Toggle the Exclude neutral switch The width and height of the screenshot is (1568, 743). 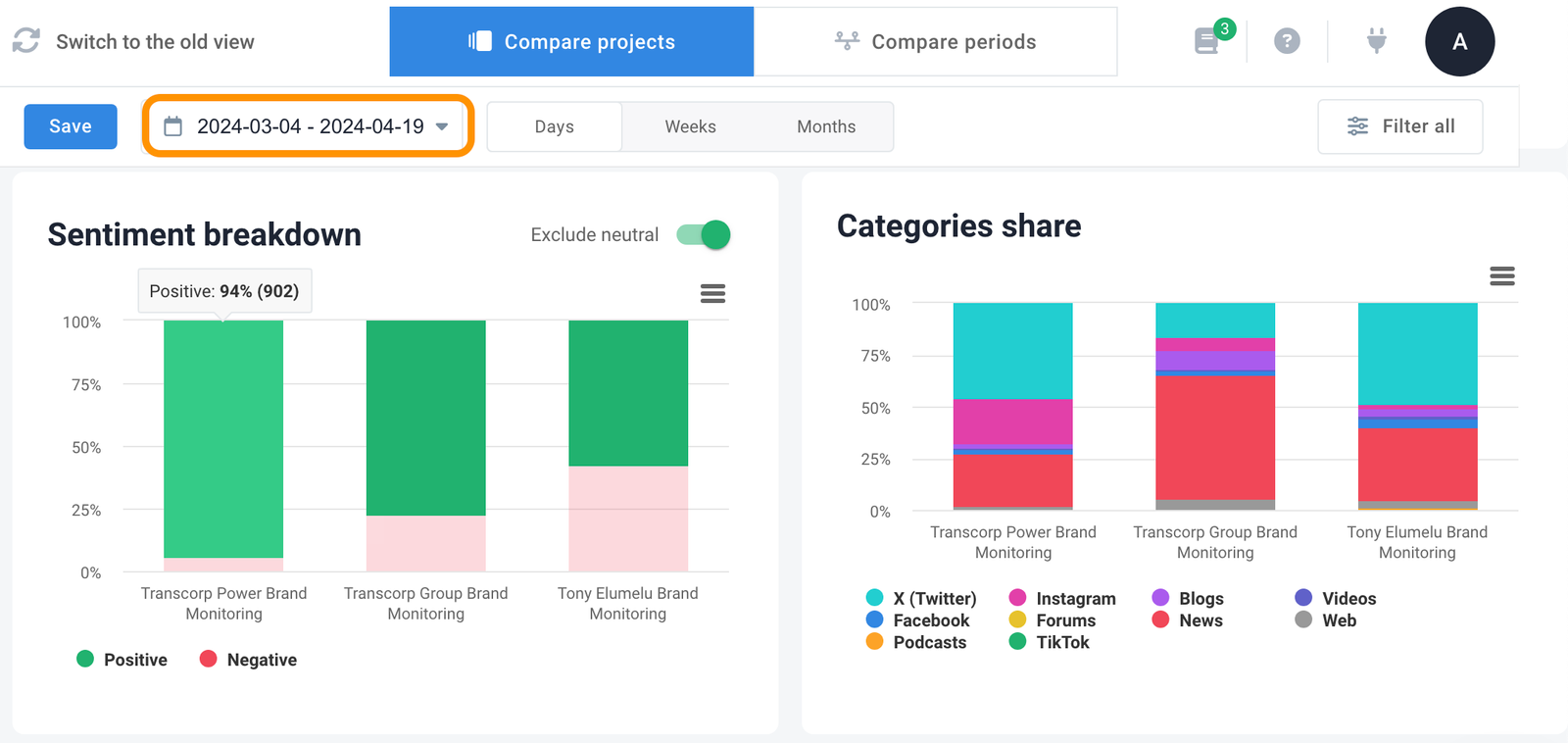click(x=704, y=234)
